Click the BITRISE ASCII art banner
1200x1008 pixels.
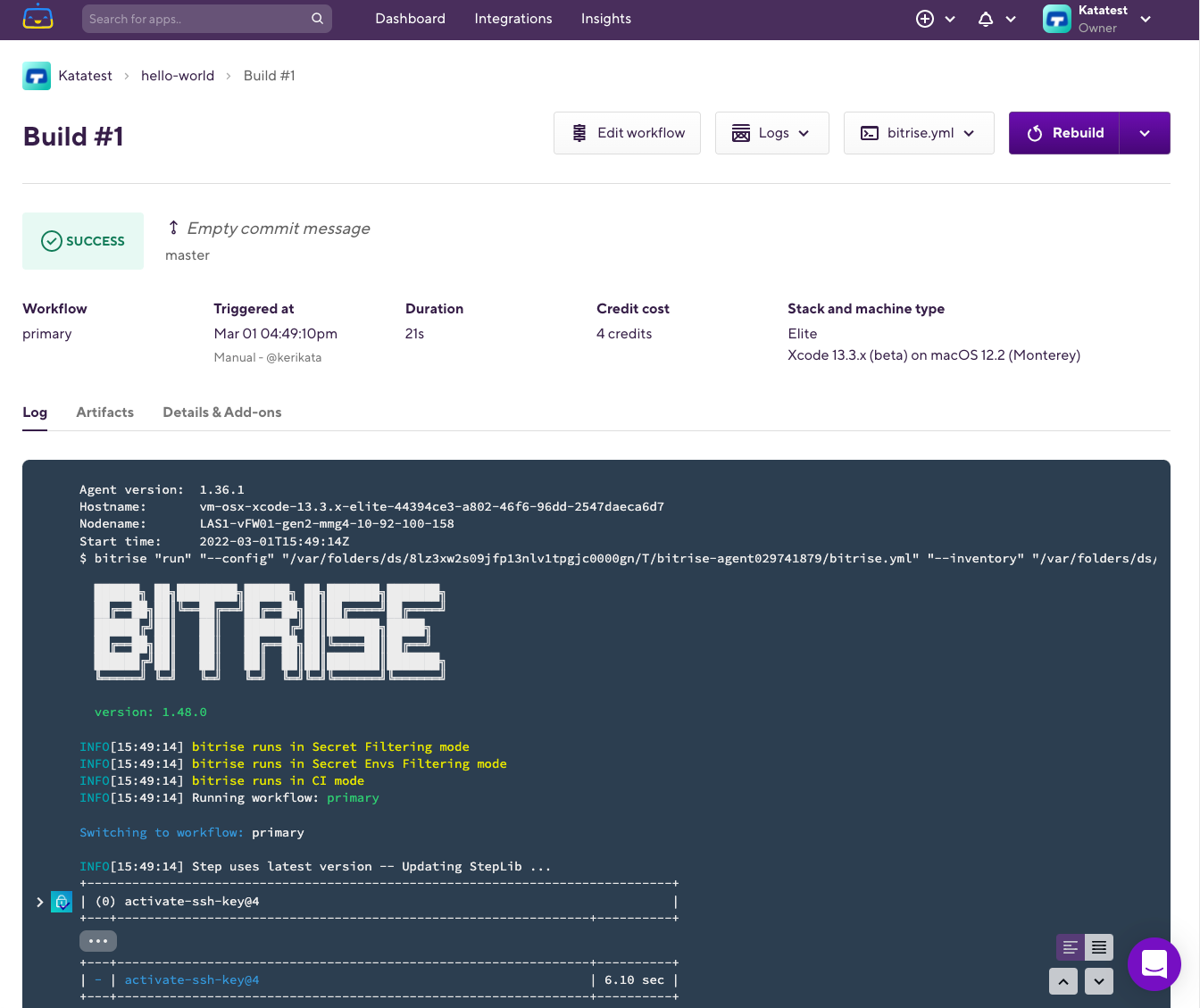pos(269,631)
